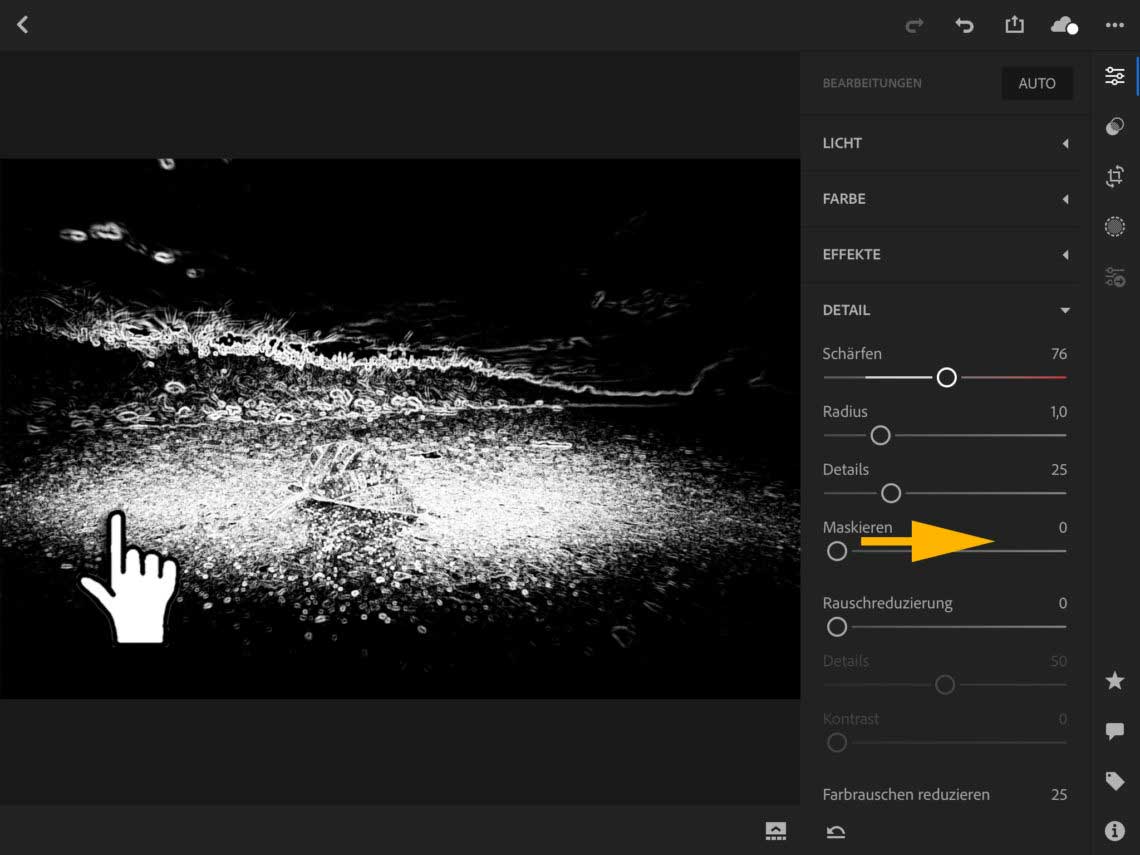The height and width of the screenshot is (855, 1140).
Task: Select the selective edit dotted circle icon
Action: (1115, 226)
